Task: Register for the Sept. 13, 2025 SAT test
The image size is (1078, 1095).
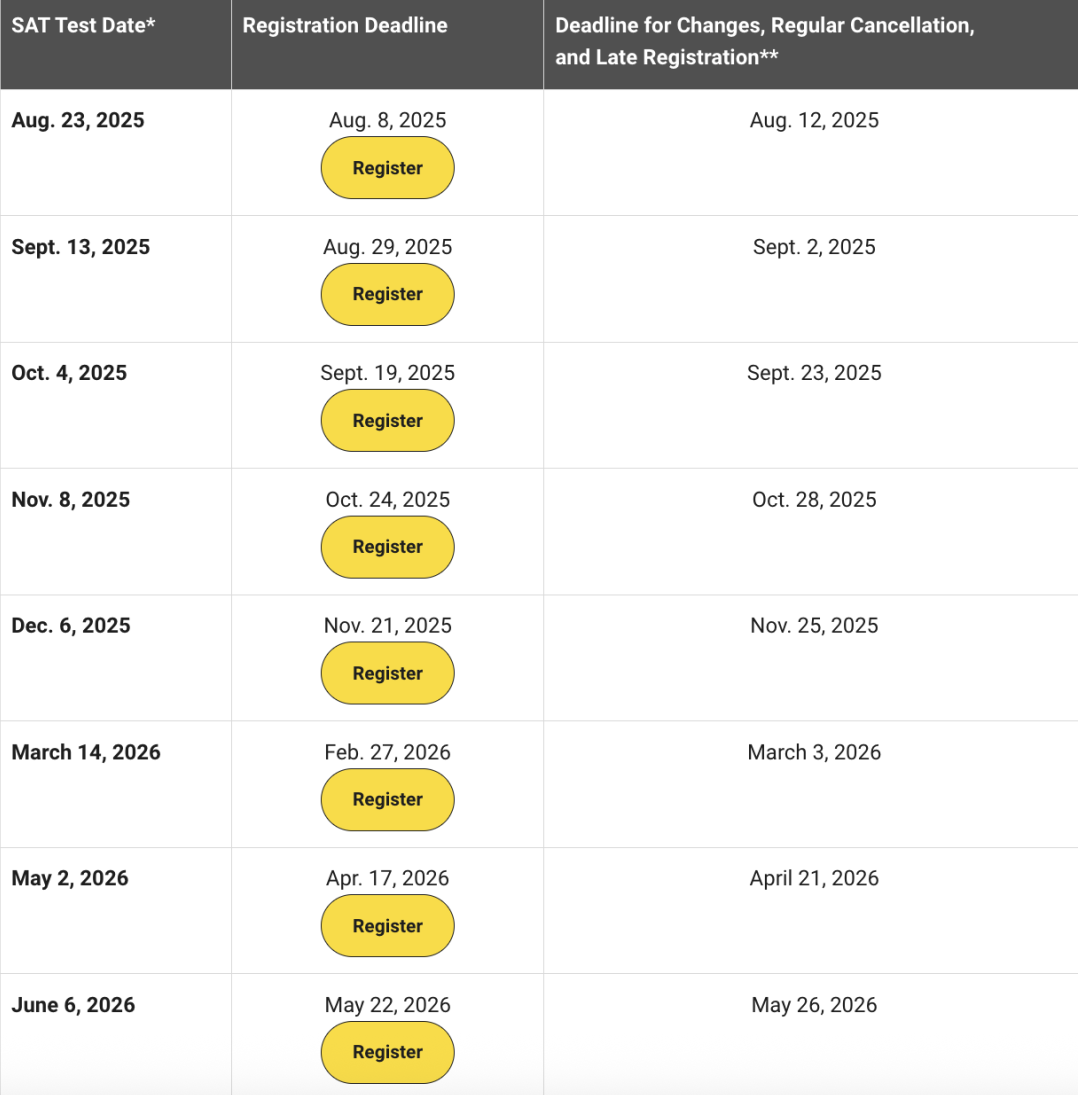Action: pyautogui.click(x=387, y=294)
